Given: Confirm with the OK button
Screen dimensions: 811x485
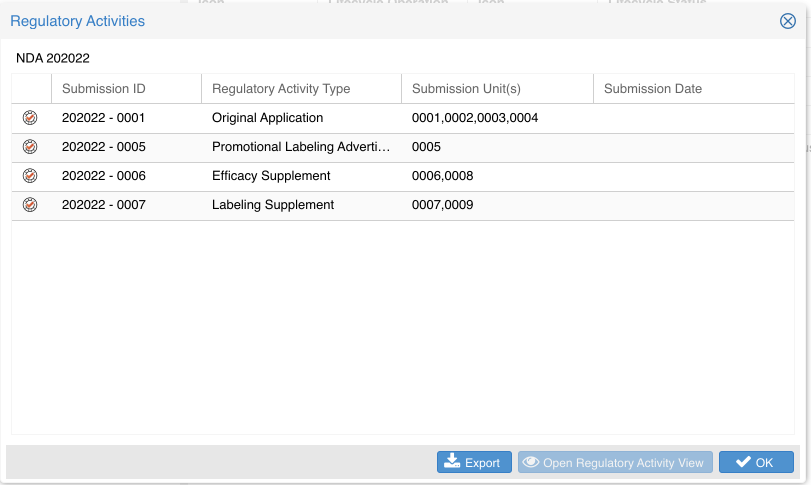Looking at the screenshot, I should [755, 462].
